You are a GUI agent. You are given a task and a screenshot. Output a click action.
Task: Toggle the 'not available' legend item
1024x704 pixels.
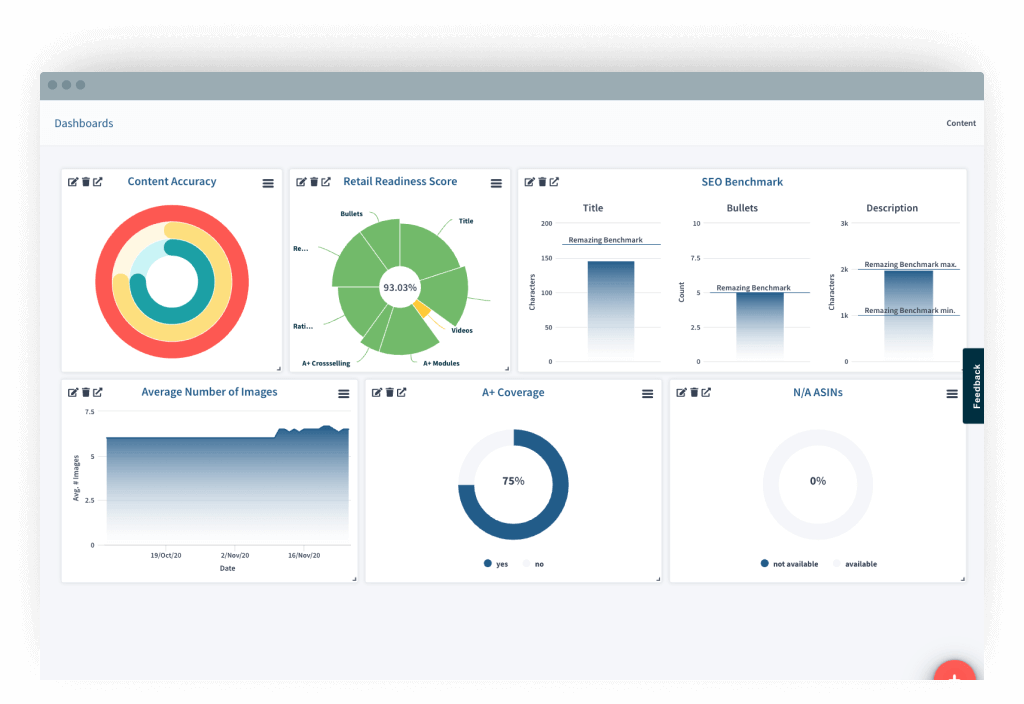pos(789,564)
